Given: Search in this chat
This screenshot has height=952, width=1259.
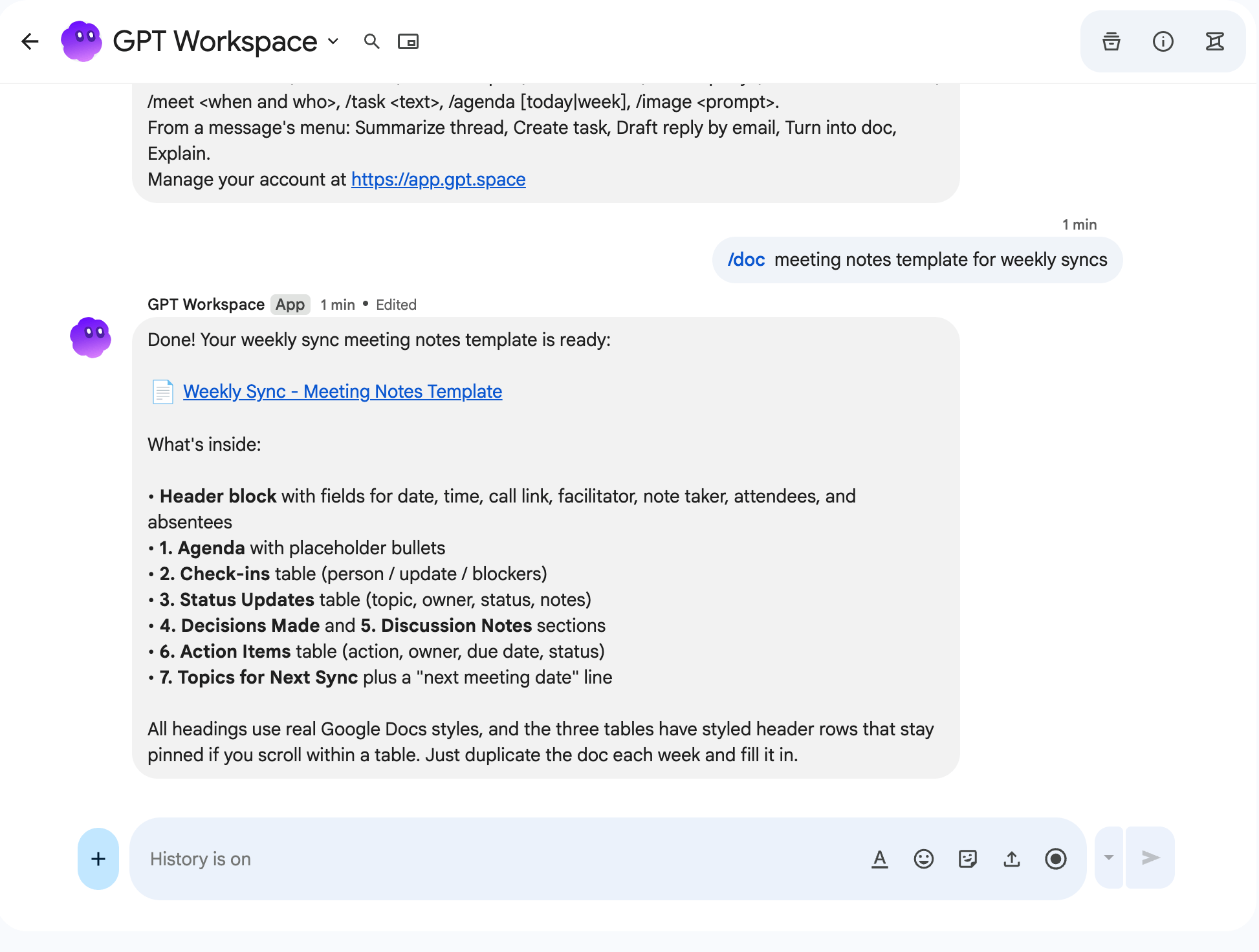Looking at the screenshot, I should point(371,41).
